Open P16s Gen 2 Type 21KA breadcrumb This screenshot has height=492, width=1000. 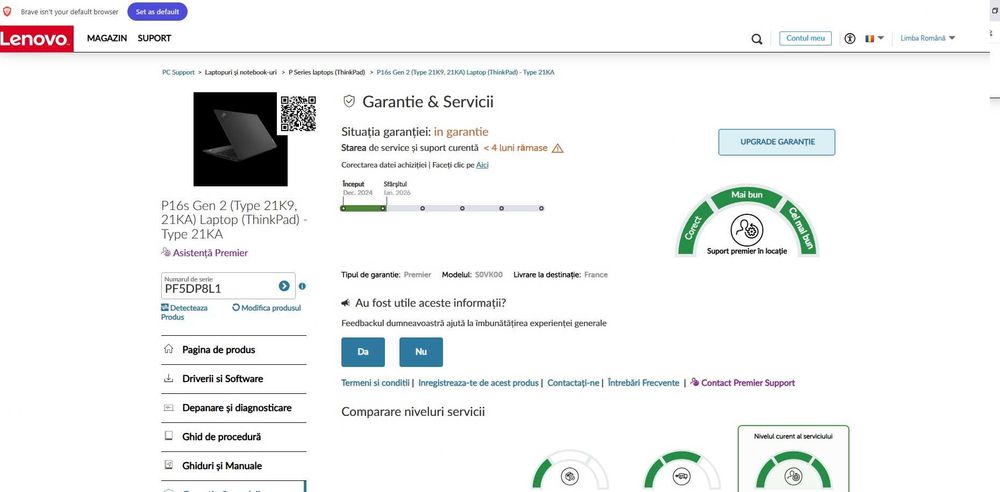coord(465,72)
